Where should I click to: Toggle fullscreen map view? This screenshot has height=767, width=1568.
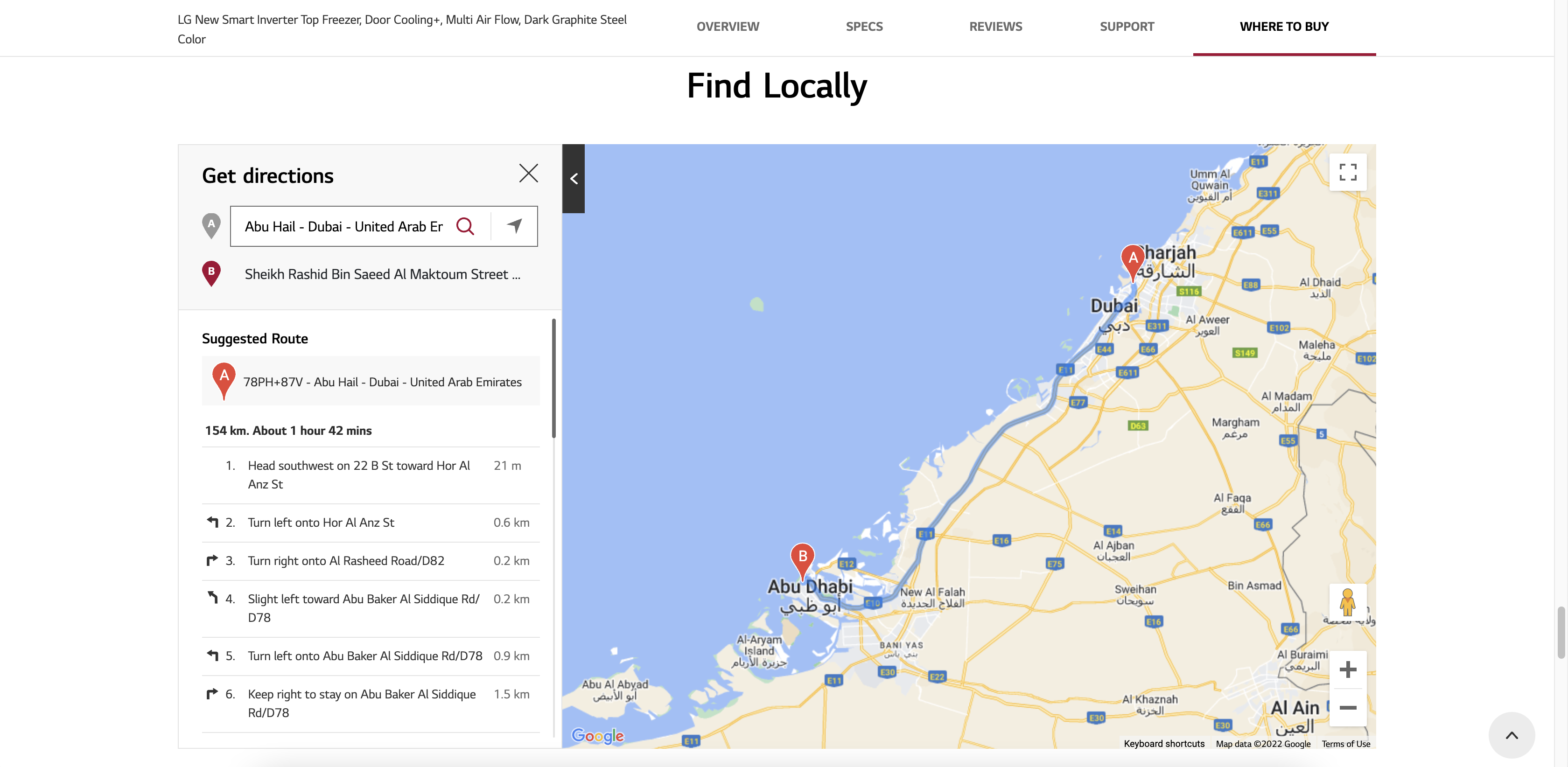tap(1348, 172)
